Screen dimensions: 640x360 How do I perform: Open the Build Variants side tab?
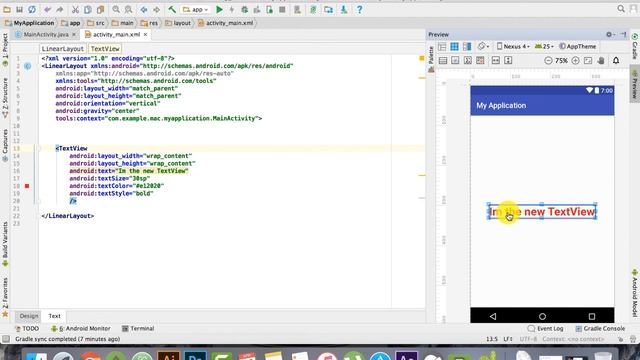click(5, 244)
